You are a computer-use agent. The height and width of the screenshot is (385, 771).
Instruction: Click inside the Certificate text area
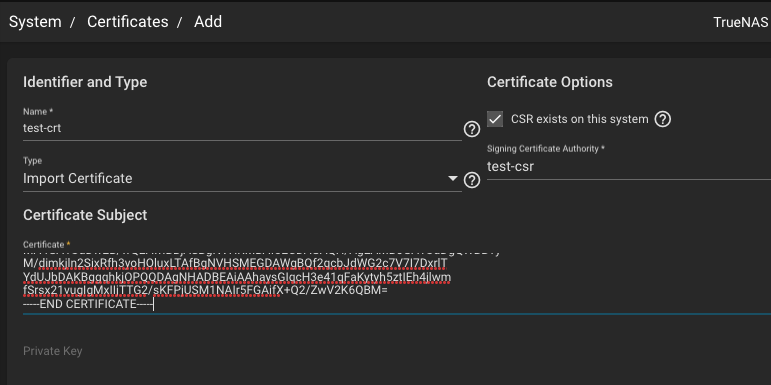tap(397, 282)
